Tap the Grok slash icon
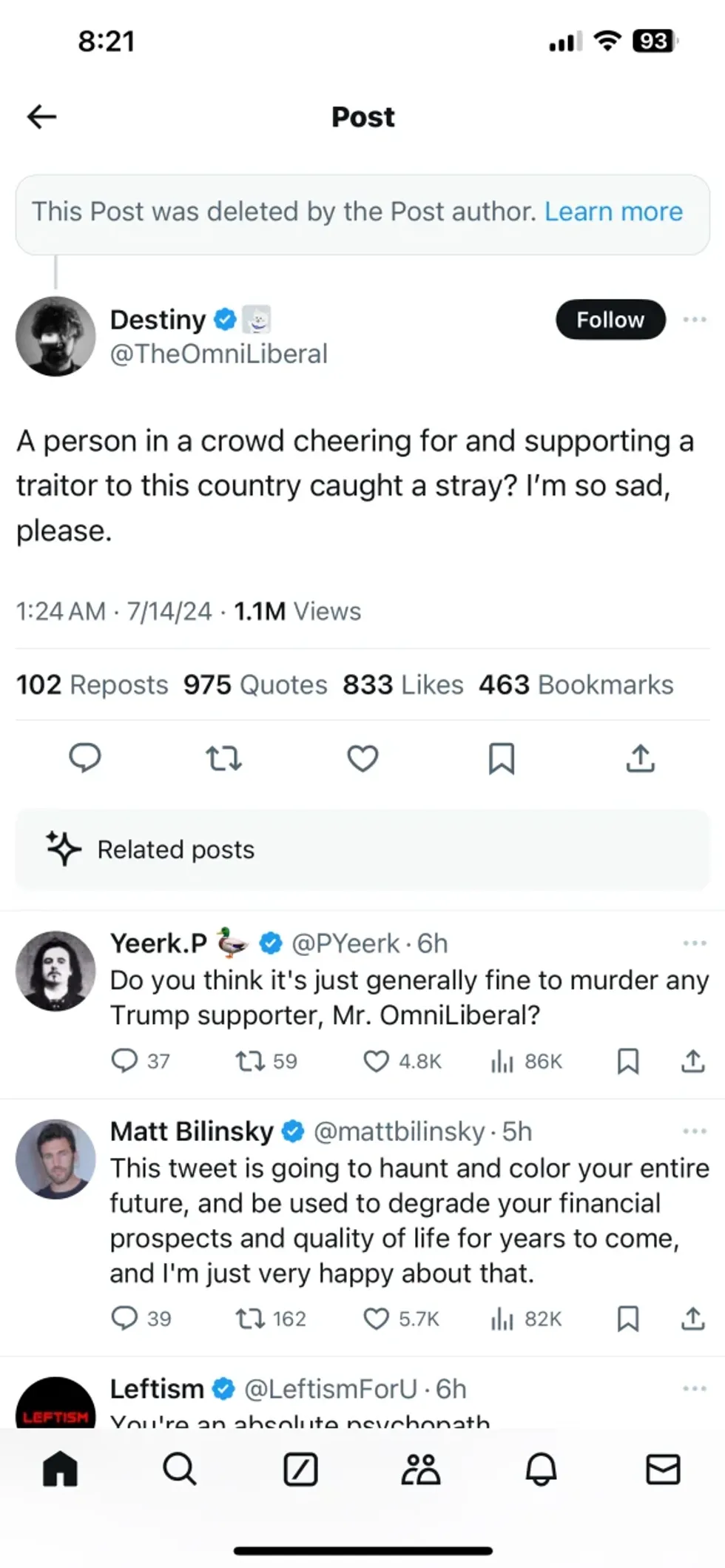The height and width of the screenshot is (1568, 725). coord(300,1469)
